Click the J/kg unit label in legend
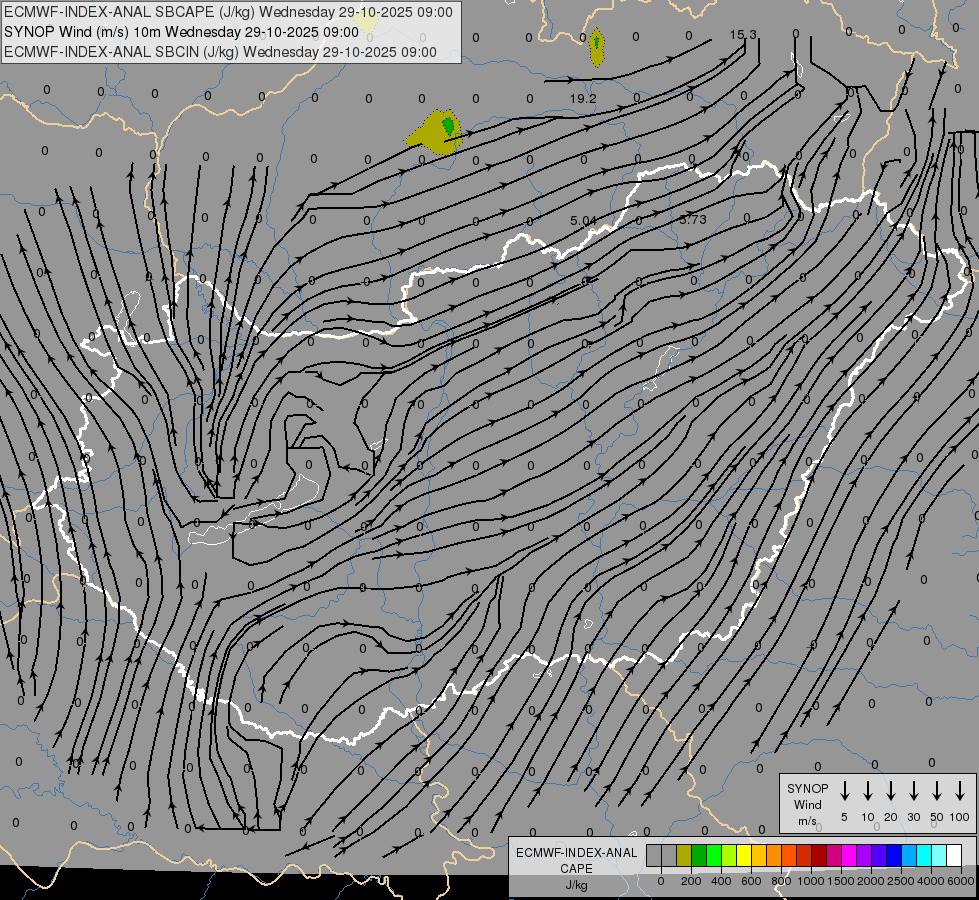Image resolution: width=979 pixels, height=900 pixels. 576,885
